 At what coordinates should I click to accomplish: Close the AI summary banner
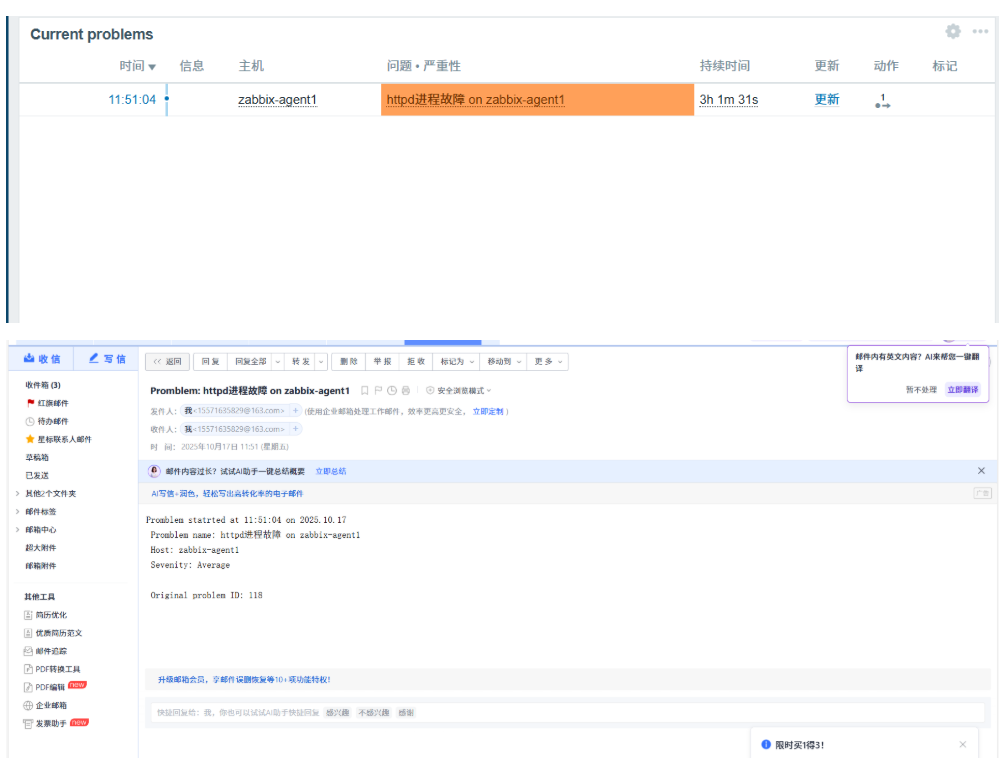pos(981,471)
